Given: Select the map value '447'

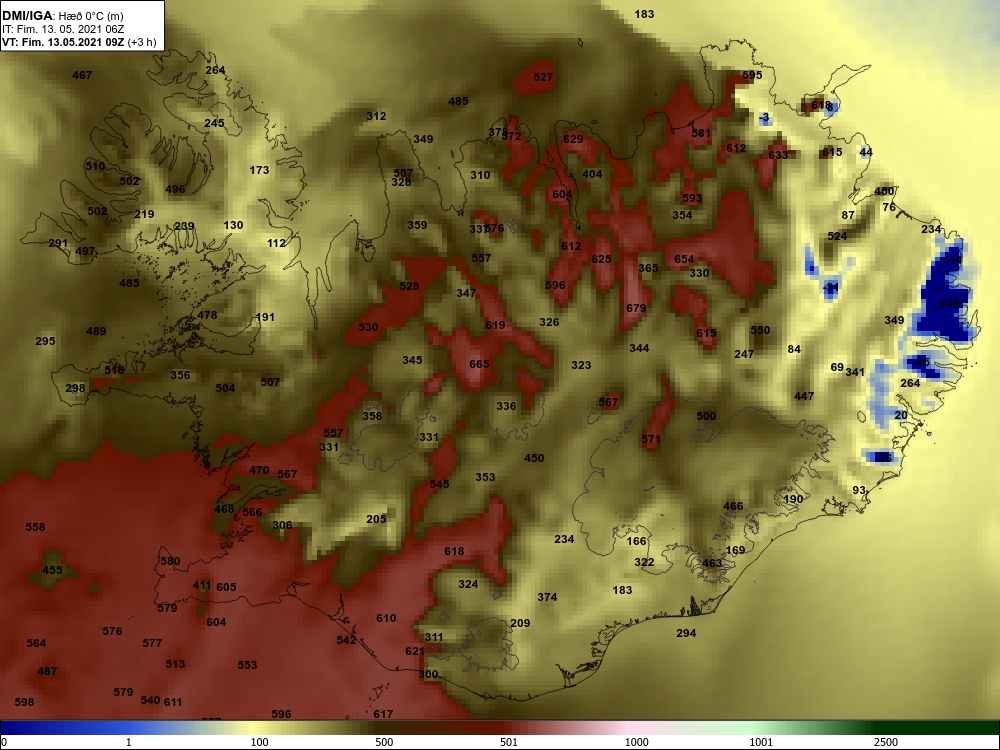Looking at the screenshot, I should [804, 397].
